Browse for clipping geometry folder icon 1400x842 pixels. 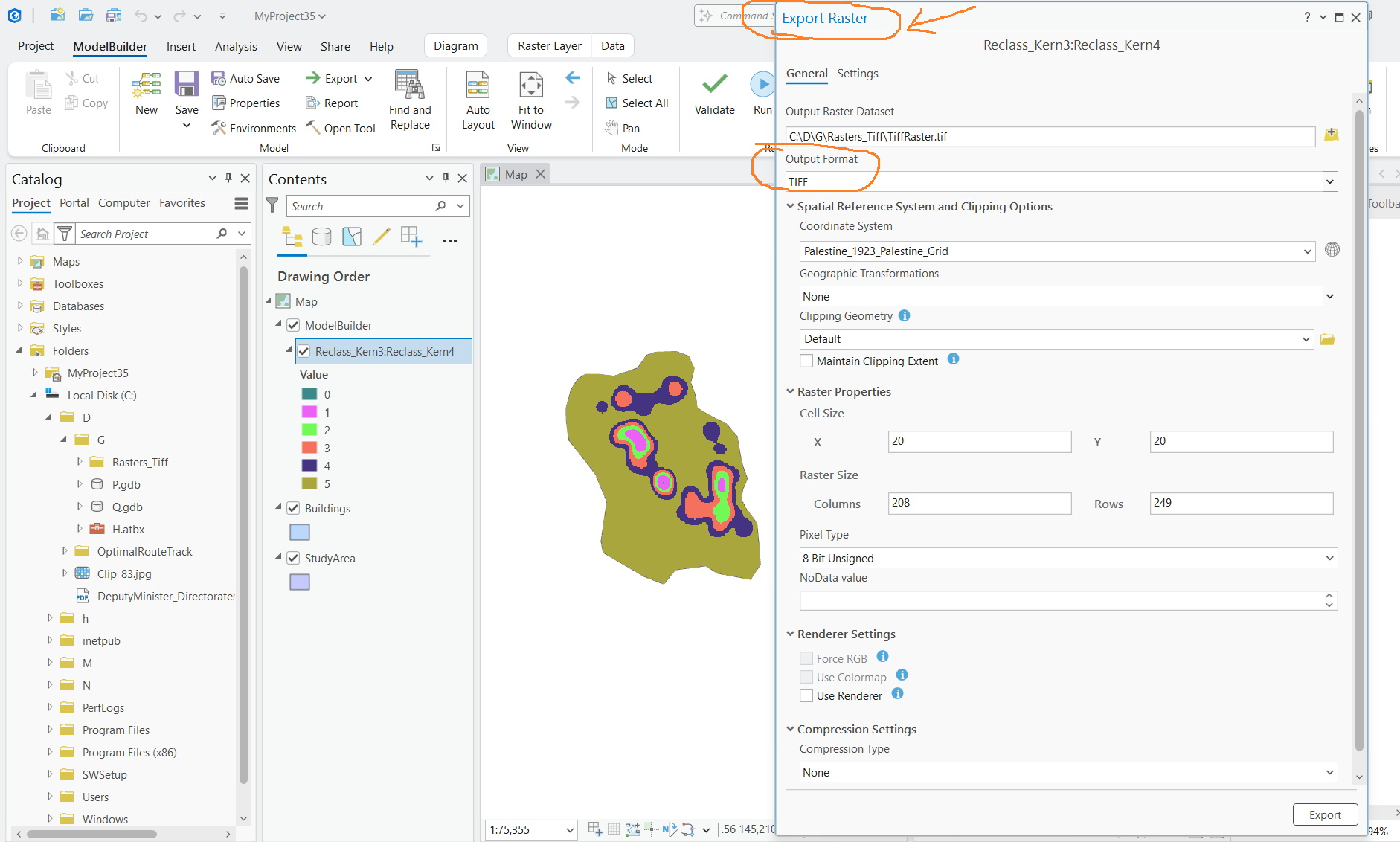coord(1328,339)
